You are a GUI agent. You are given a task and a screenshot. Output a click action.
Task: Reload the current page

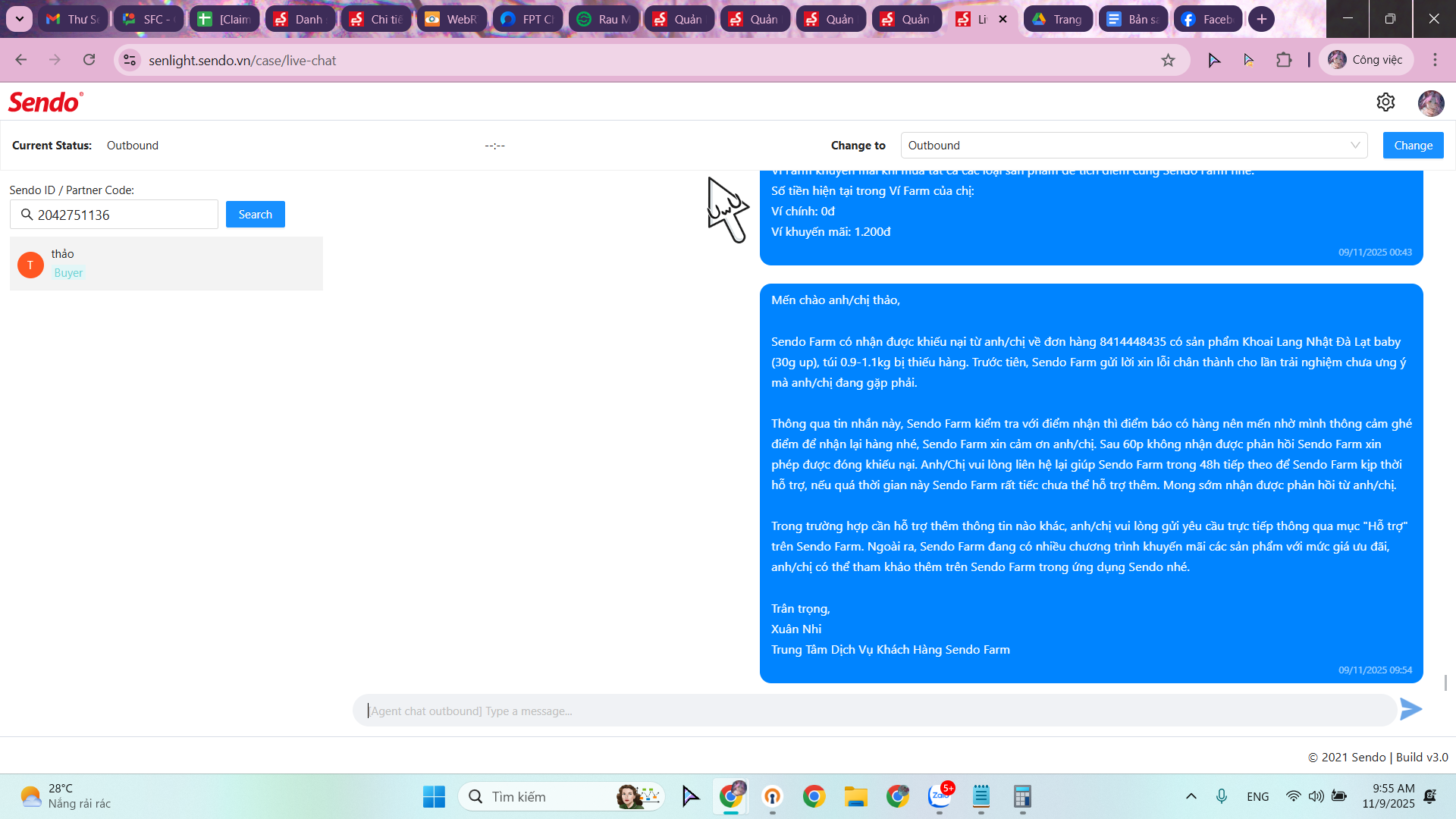(89, 60)
